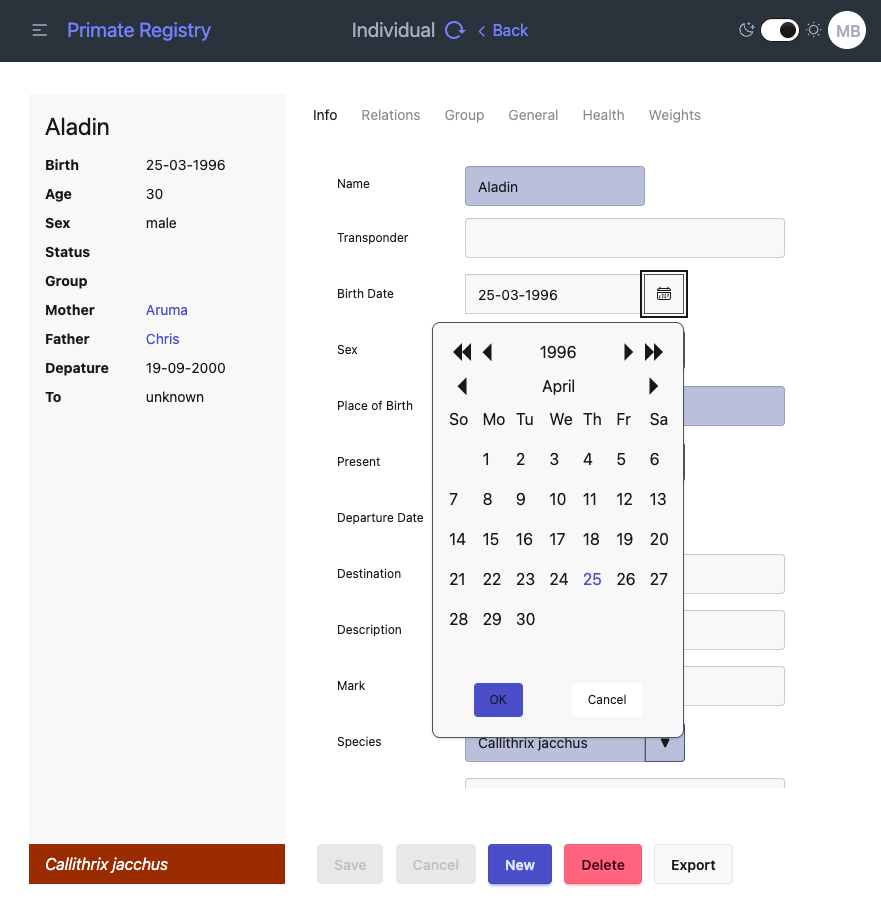This screenshot has width=881, height=917.
Task: Confirm the date with the OK button
Action: coord(498,700)
